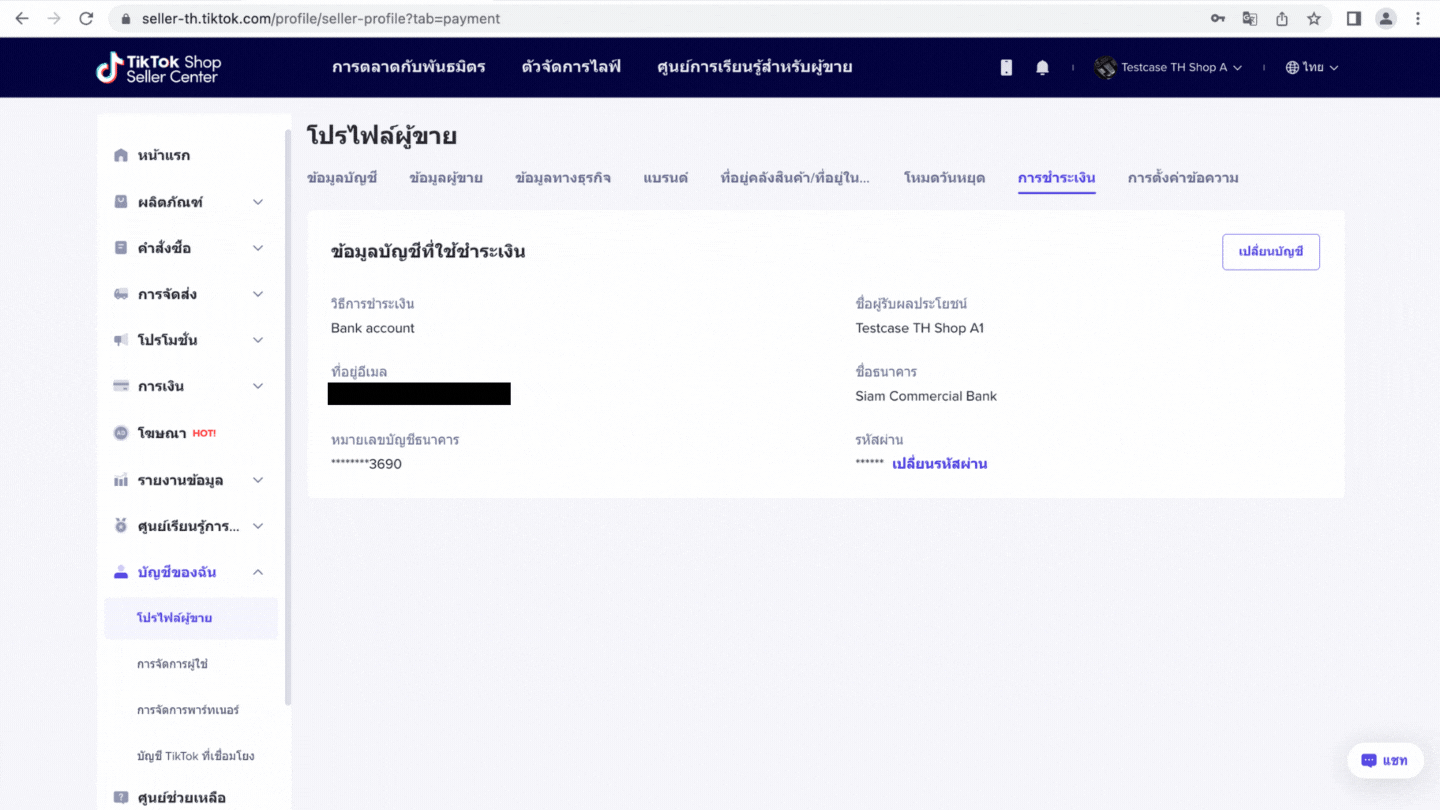1440x810 pixels.
Task: Click the browser reload icon
Action: point(86,18)
